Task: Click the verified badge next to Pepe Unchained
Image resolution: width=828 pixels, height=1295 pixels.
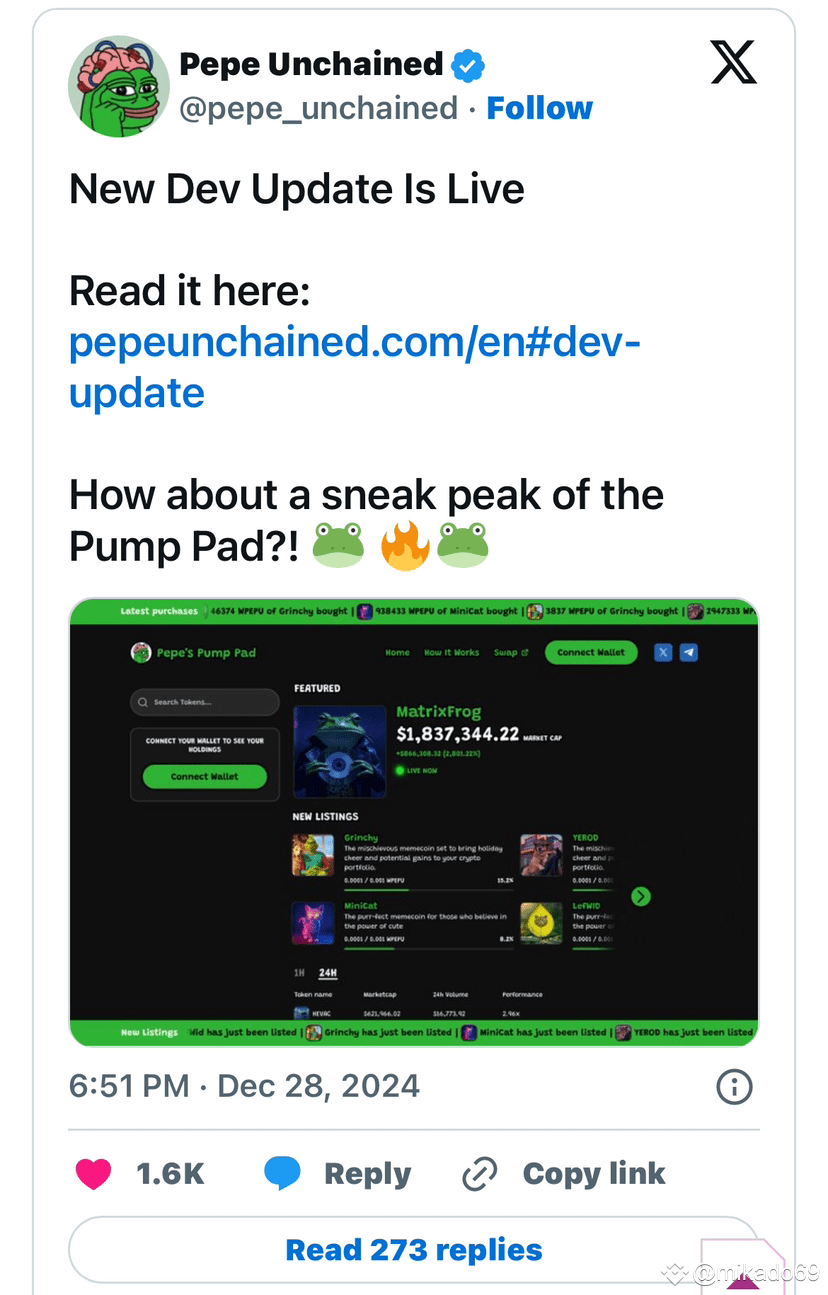Action: click(466, 63)
